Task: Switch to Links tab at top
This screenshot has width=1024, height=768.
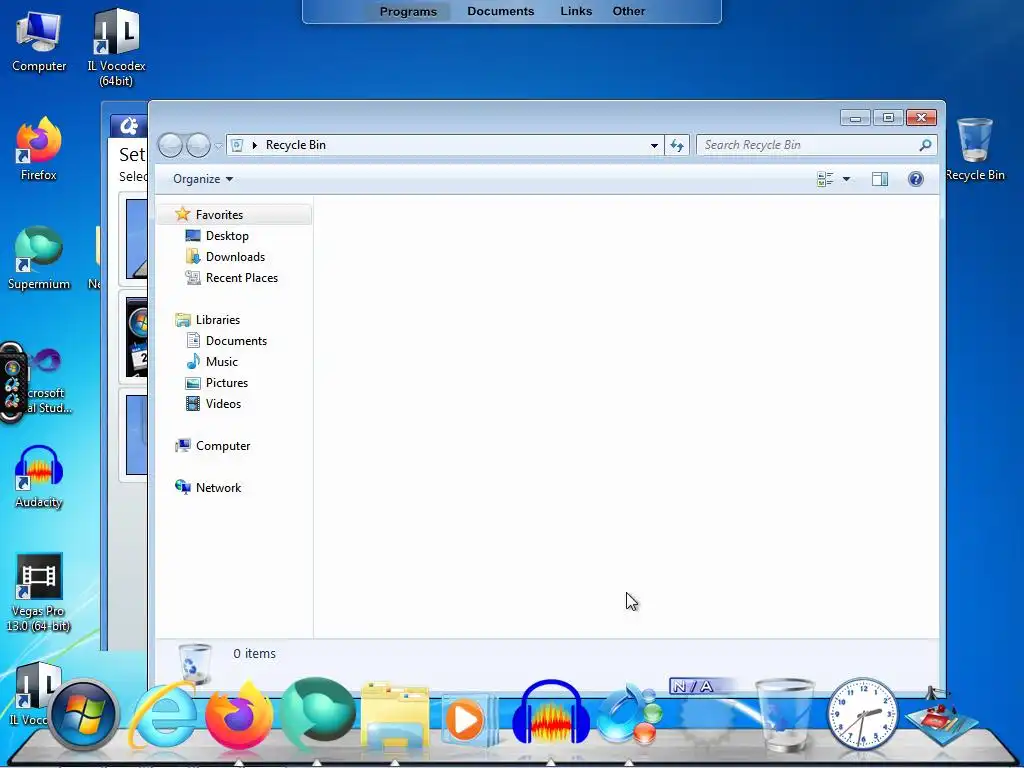Action: tap(576, 11)
